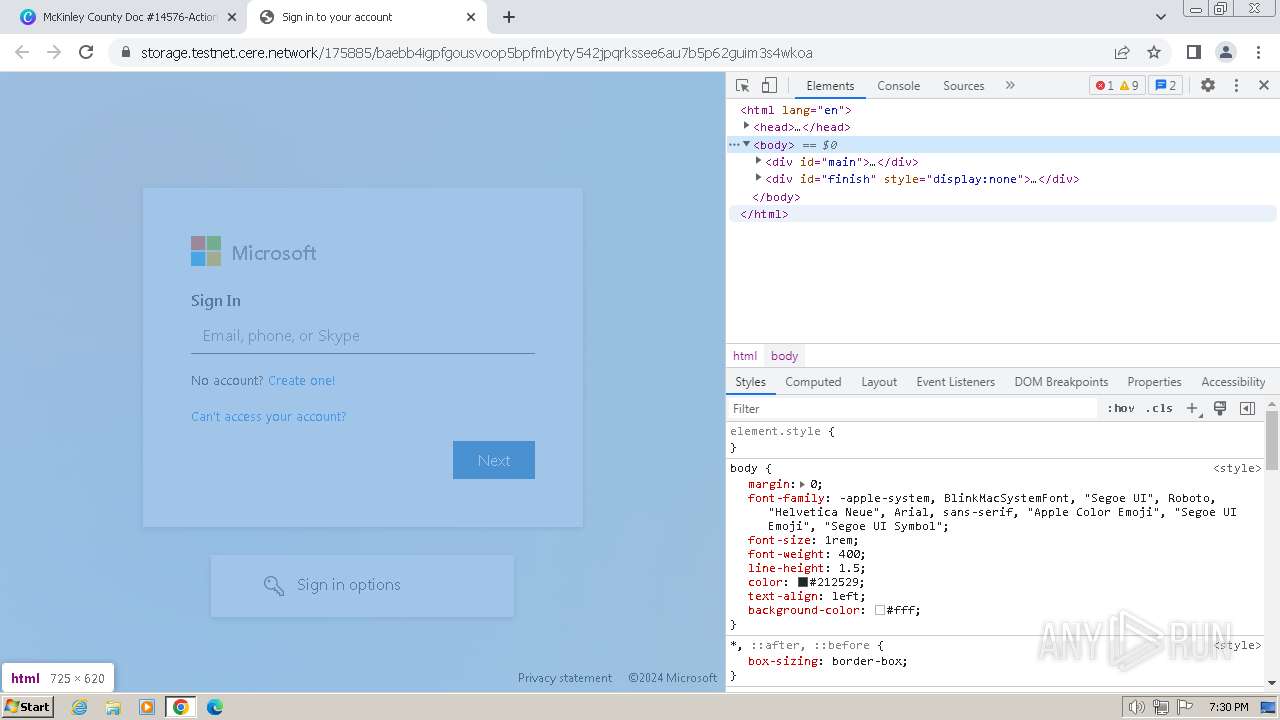This screenshot has height=720, width=1280.
Task: Expand the margin shorthand property
Action: coord(802,484)
